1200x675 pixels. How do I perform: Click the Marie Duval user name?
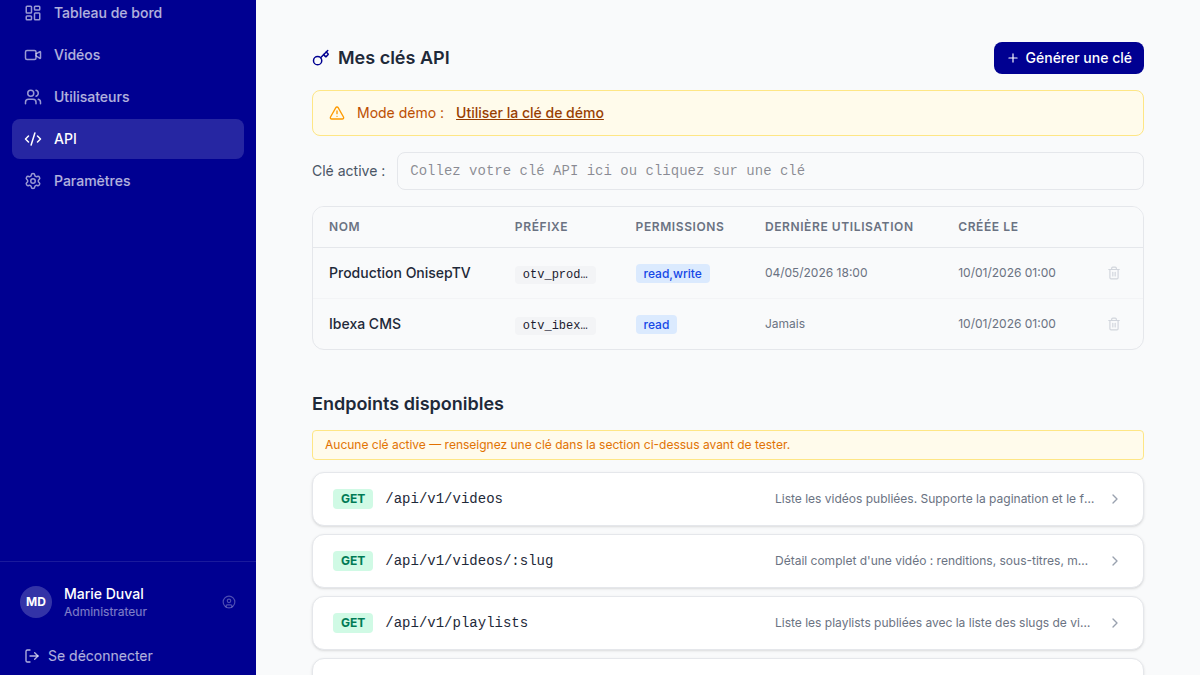pos(104,594)
